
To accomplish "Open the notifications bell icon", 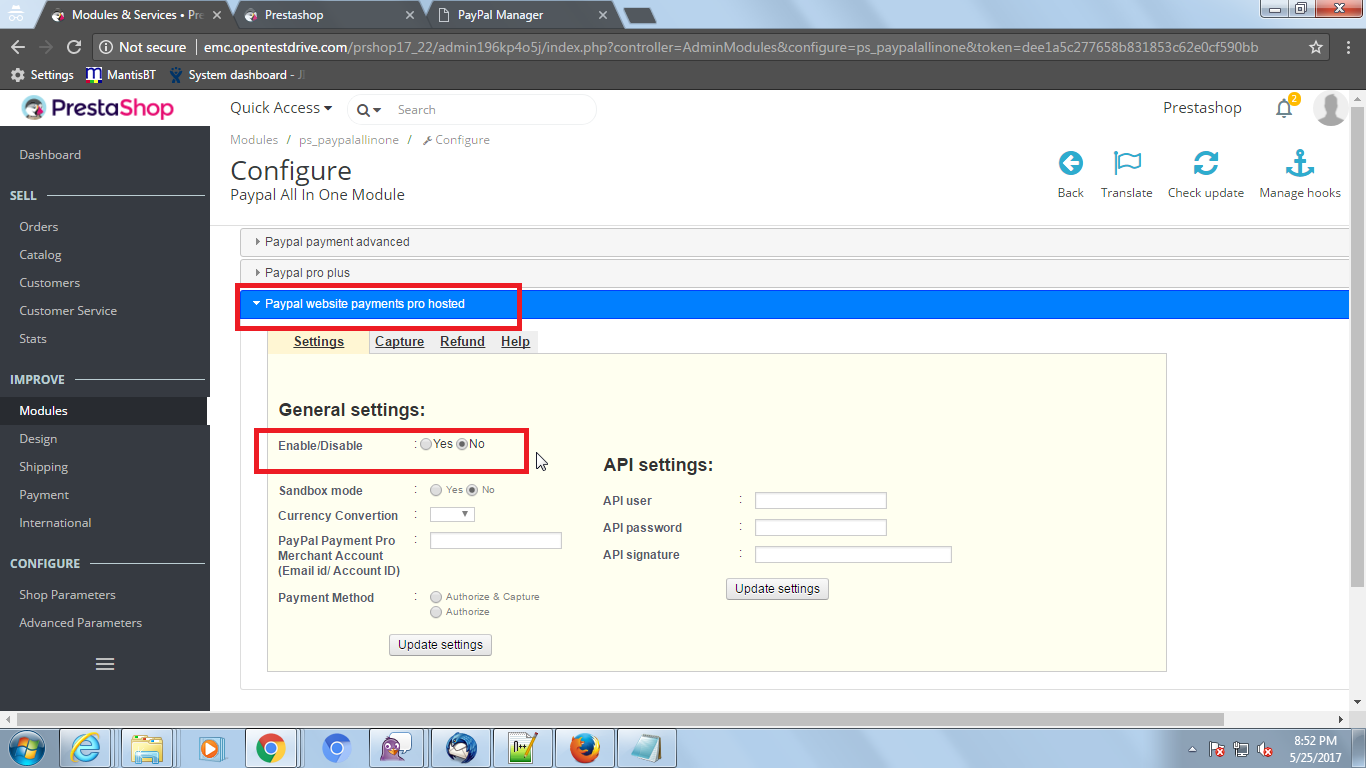I will 1284,108.
